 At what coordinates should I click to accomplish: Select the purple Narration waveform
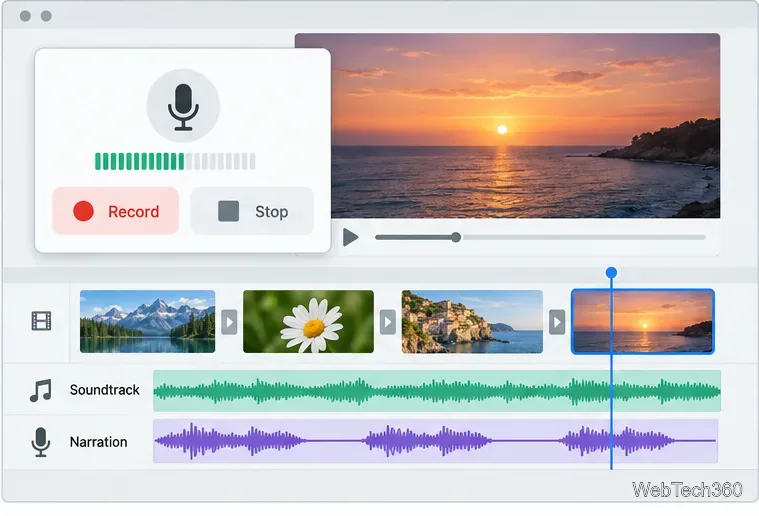coord(435,441)
